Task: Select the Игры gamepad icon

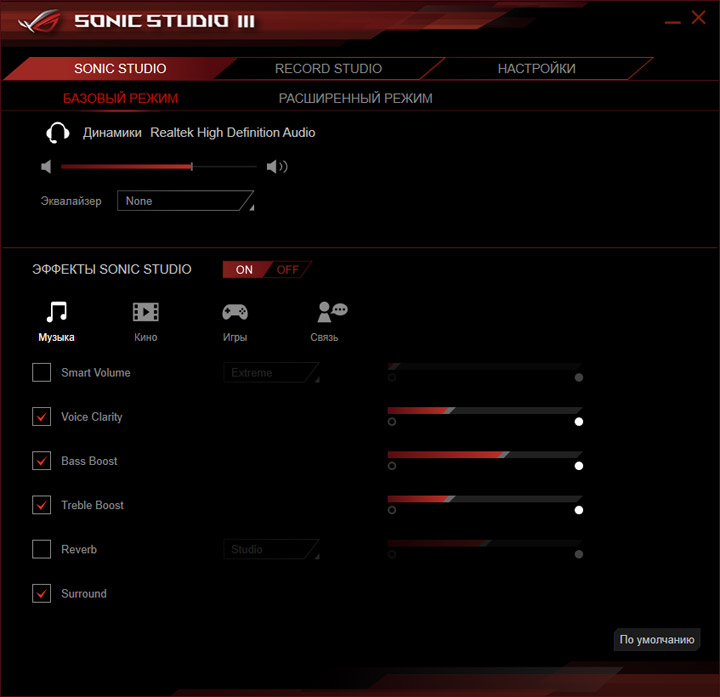Action: point(235,312)
